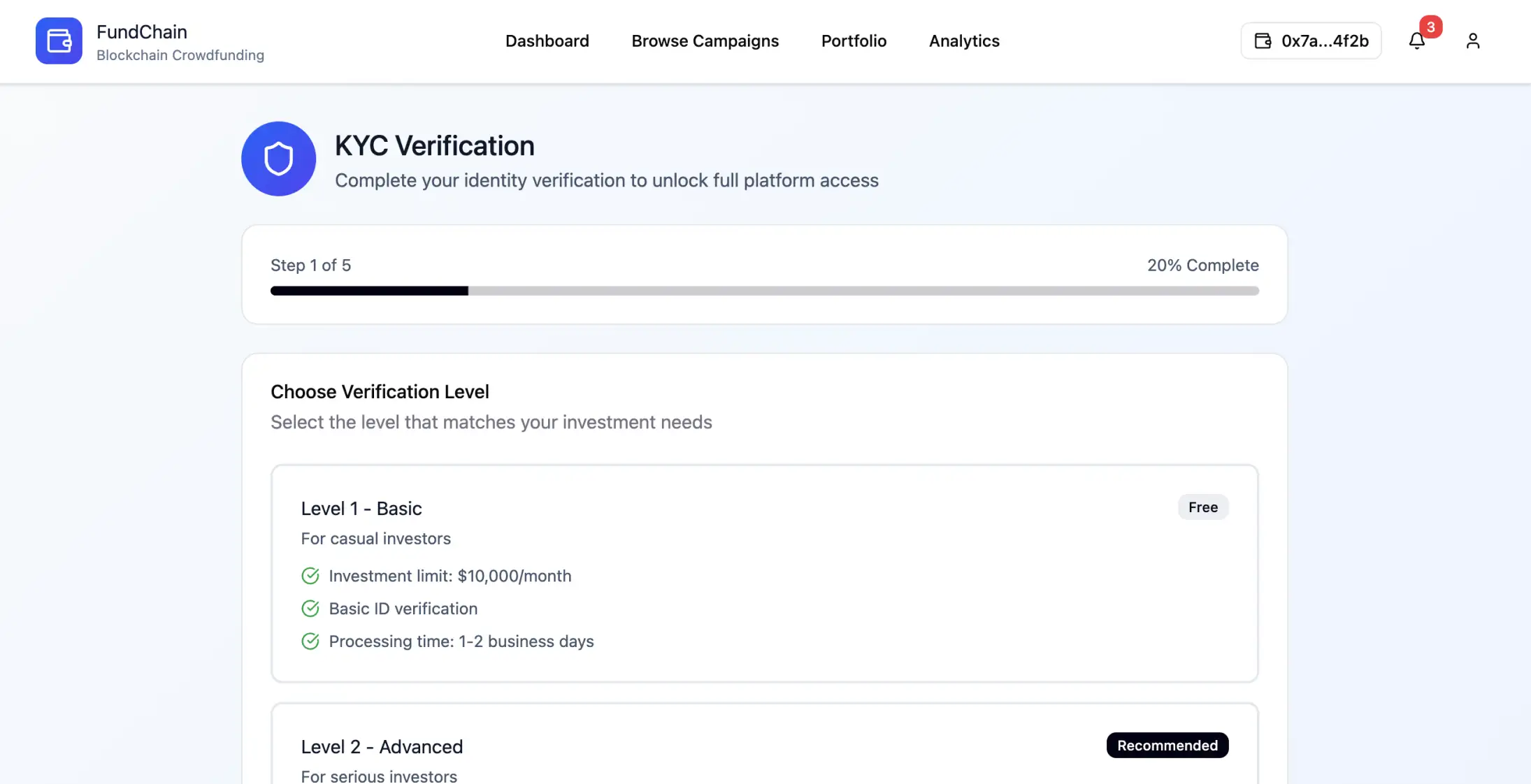The width and height of the screenshot is (1531, 784).
Task: Go to the Analytics section
Action: [x=963, y=41]
